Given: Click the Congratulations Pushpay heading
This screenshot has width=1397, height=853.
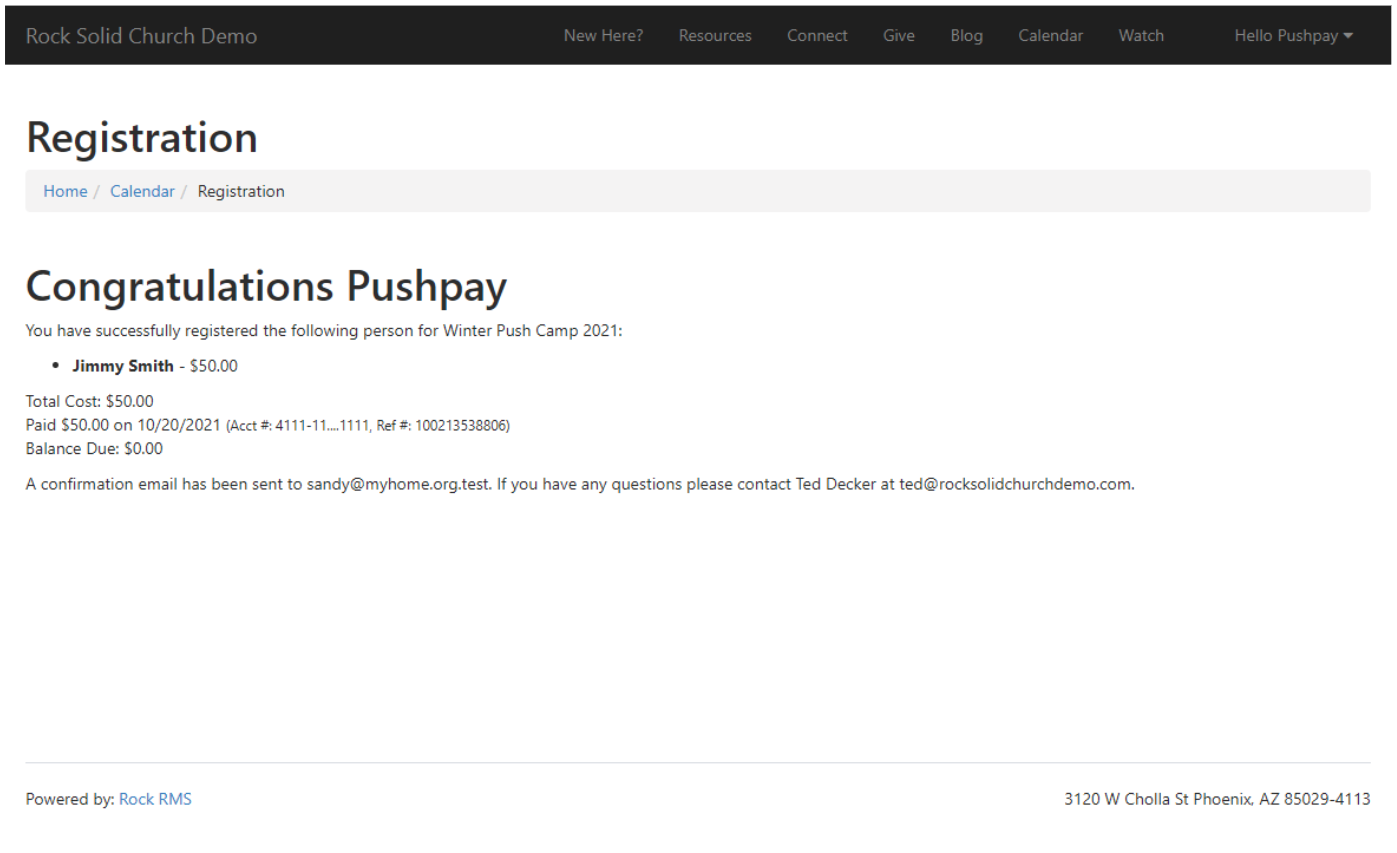Looking at the screenshot, I should coord(266,286).
